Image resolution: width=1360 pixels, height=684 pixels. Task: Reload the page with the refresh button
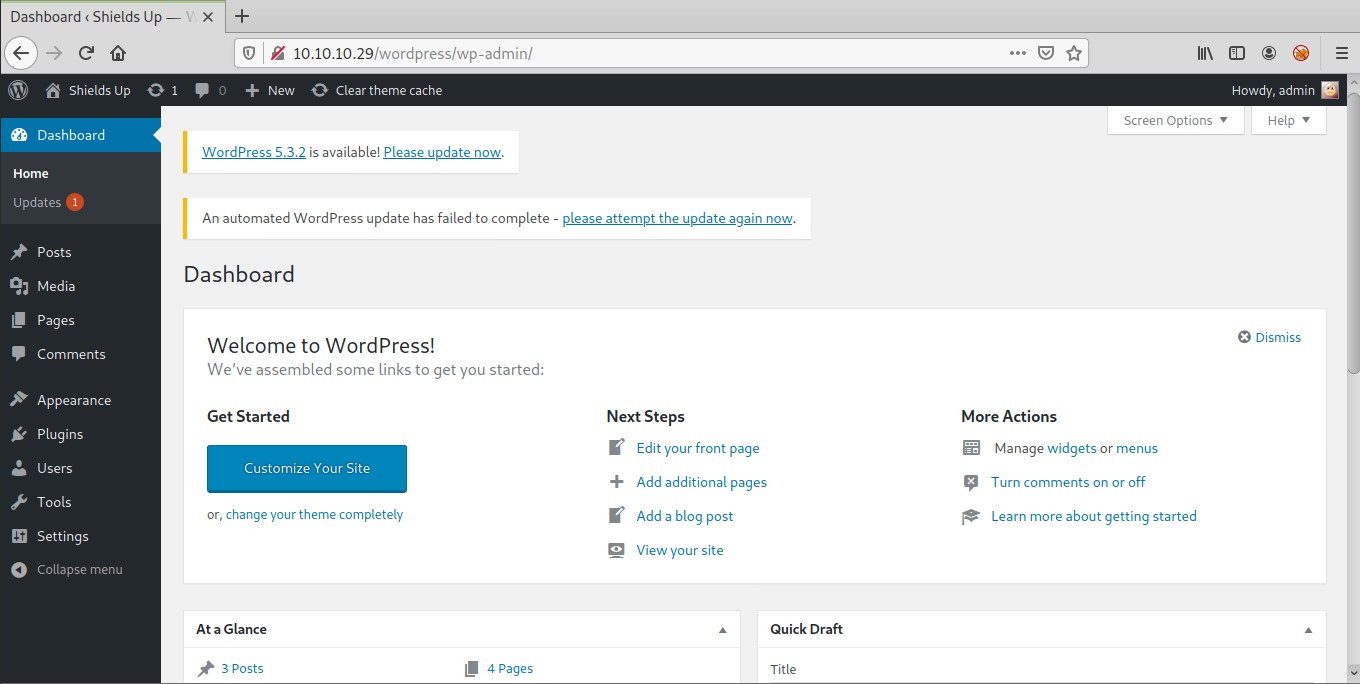[86, 53]
